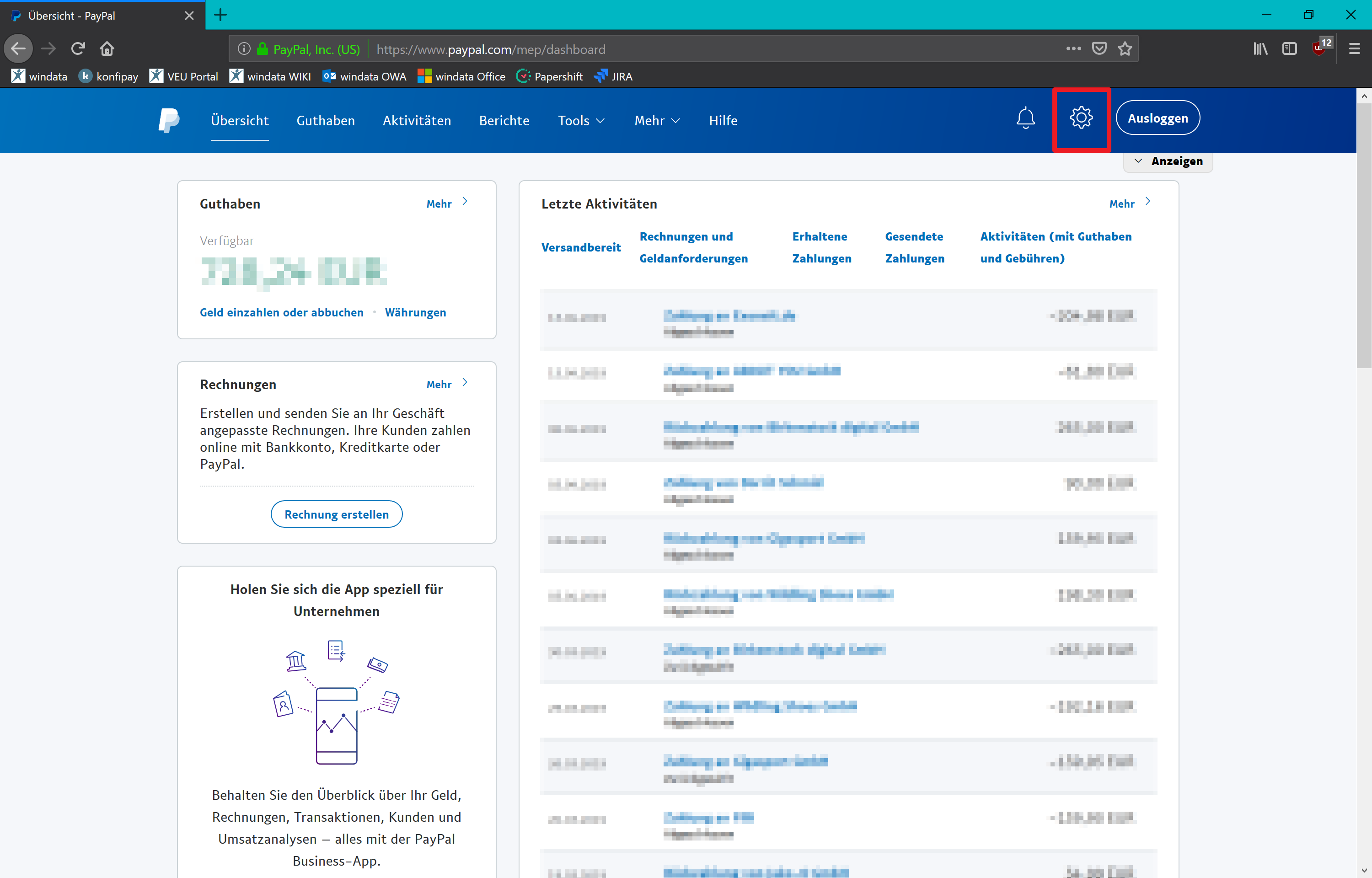
Task: Open Mehr in Letzte Aktivitäten
Action: pyautogui.click(x=1130, y=203)
